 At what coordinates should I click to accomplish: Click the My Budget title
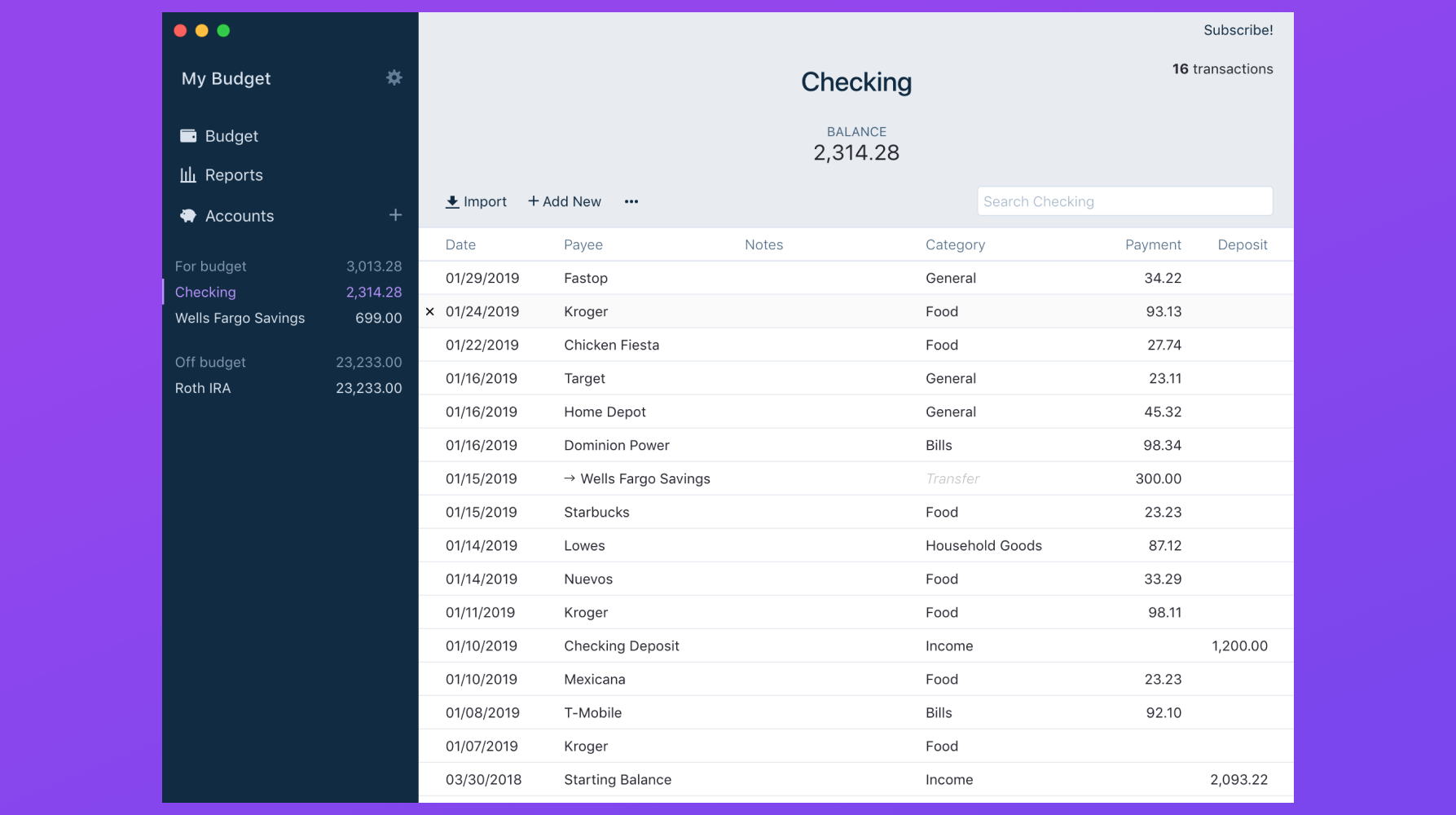(226, 78)
